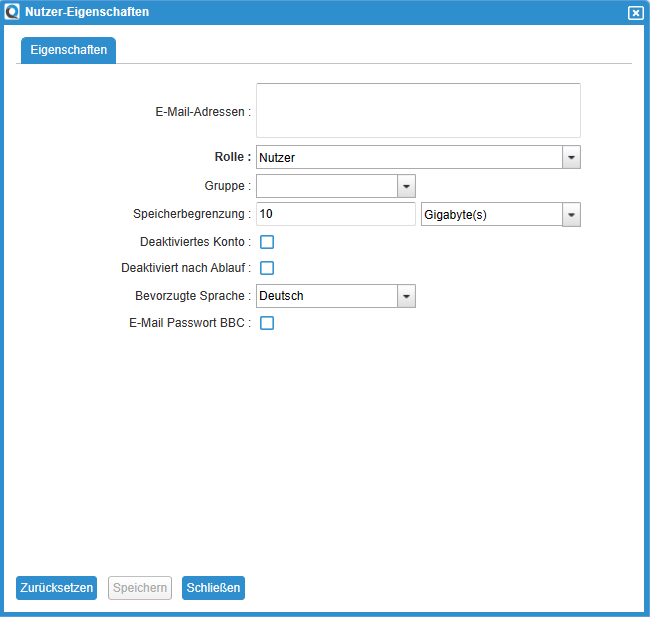Click the Rolle label

coord(233,157)
